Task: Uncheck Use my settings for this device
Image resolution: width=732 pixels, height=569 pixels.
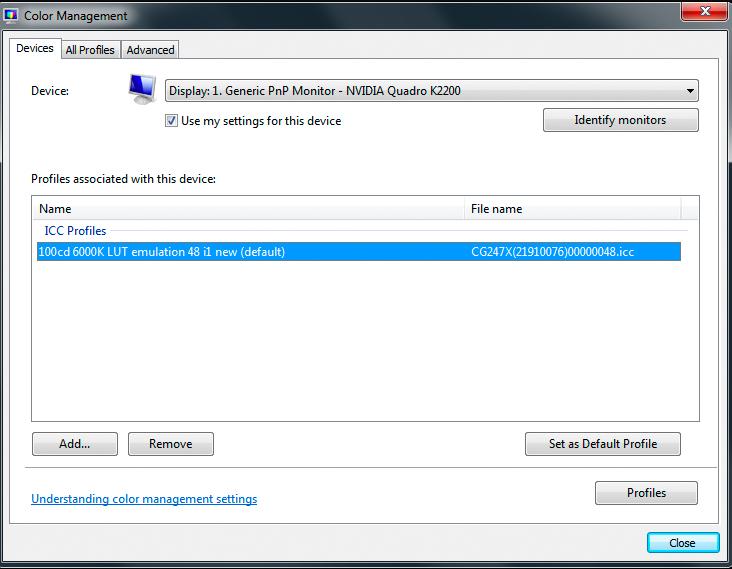Action: [171, 121]
